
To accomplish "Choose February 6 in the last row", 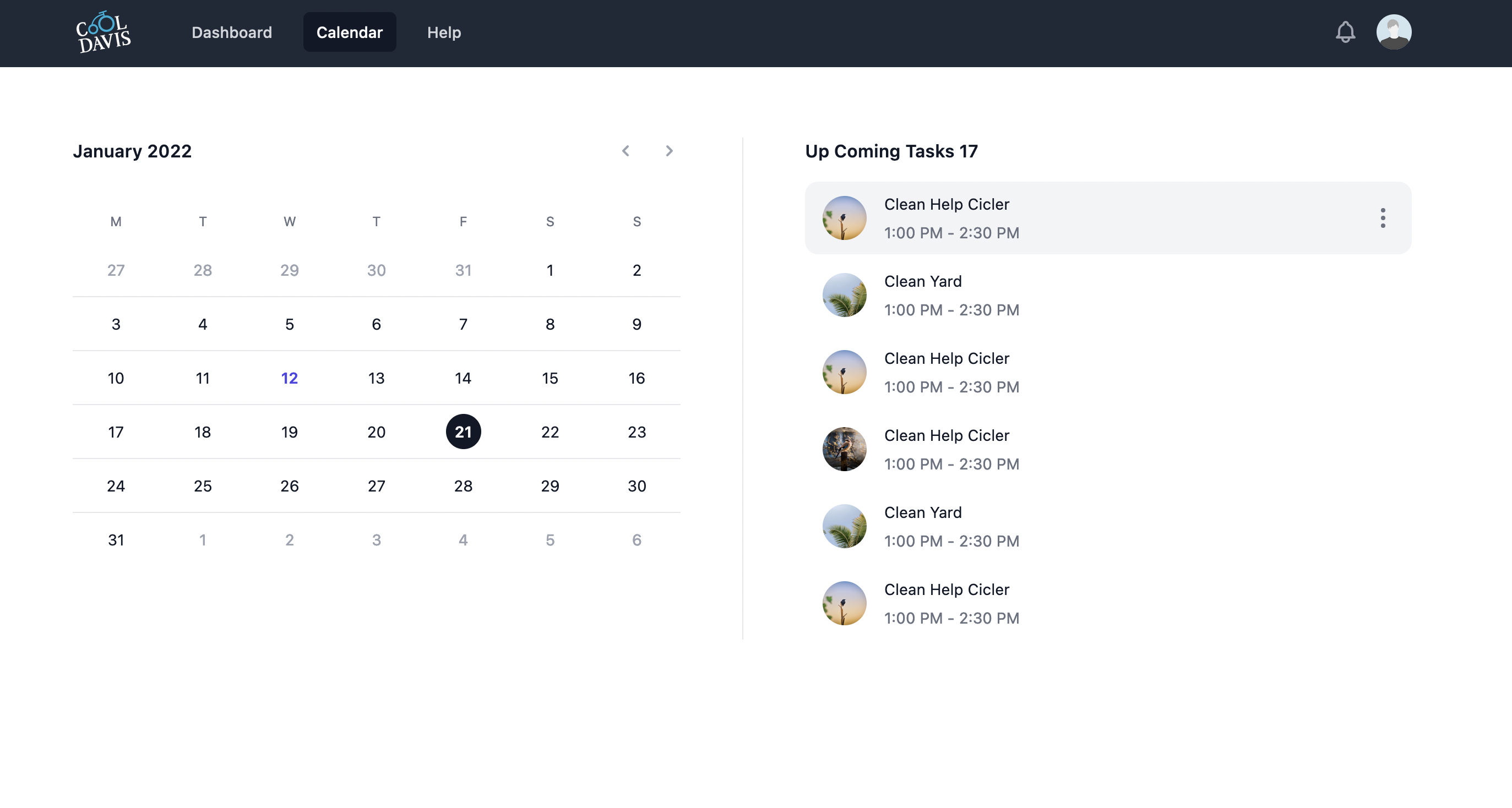I will 637,540.
